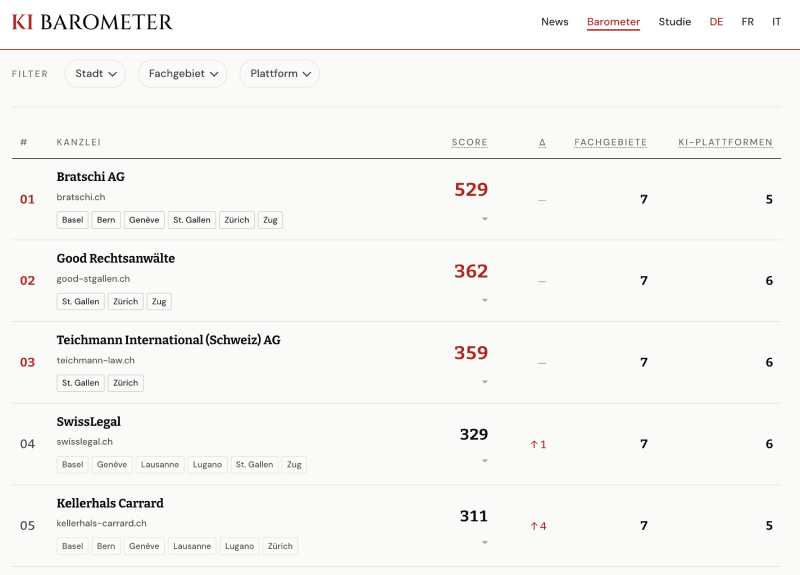Sort table by delta column header
This screenshot has width=800, height=575.
click(542, 142)
